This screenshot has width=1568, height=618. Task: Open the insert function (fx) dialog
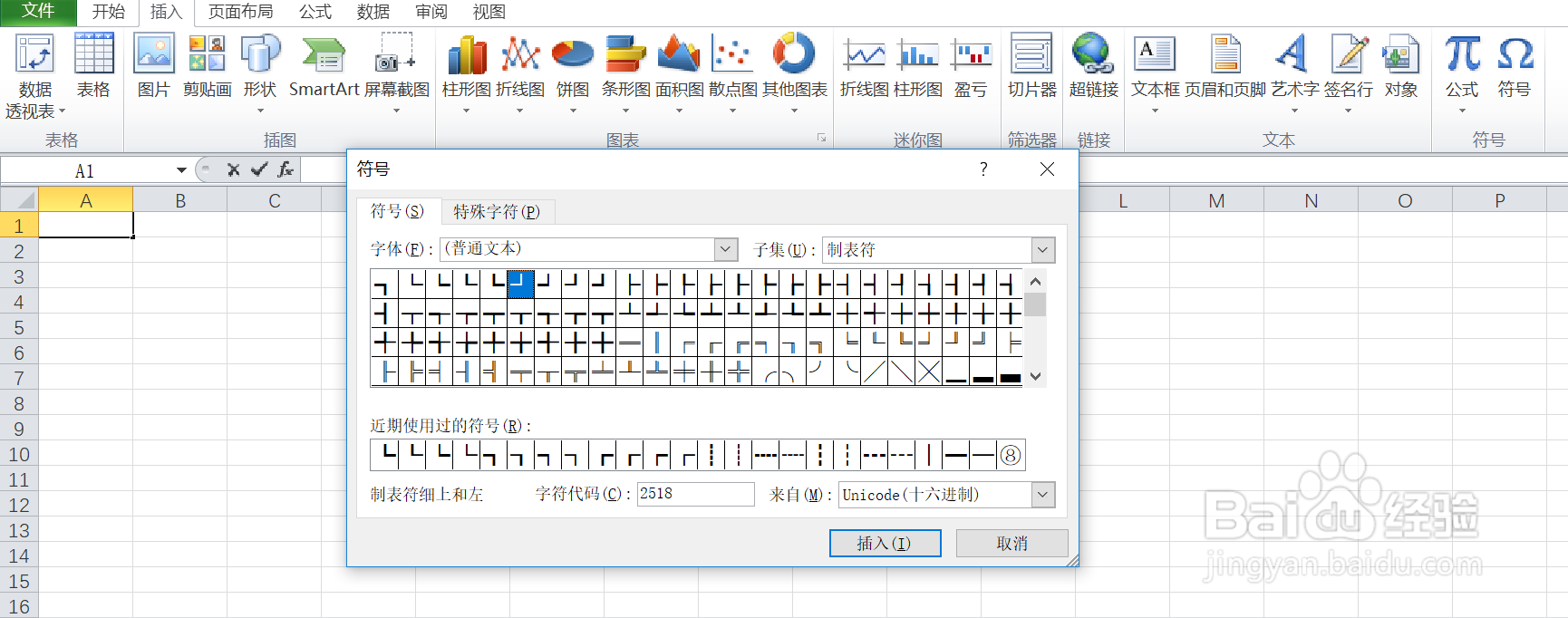point(286,169)
